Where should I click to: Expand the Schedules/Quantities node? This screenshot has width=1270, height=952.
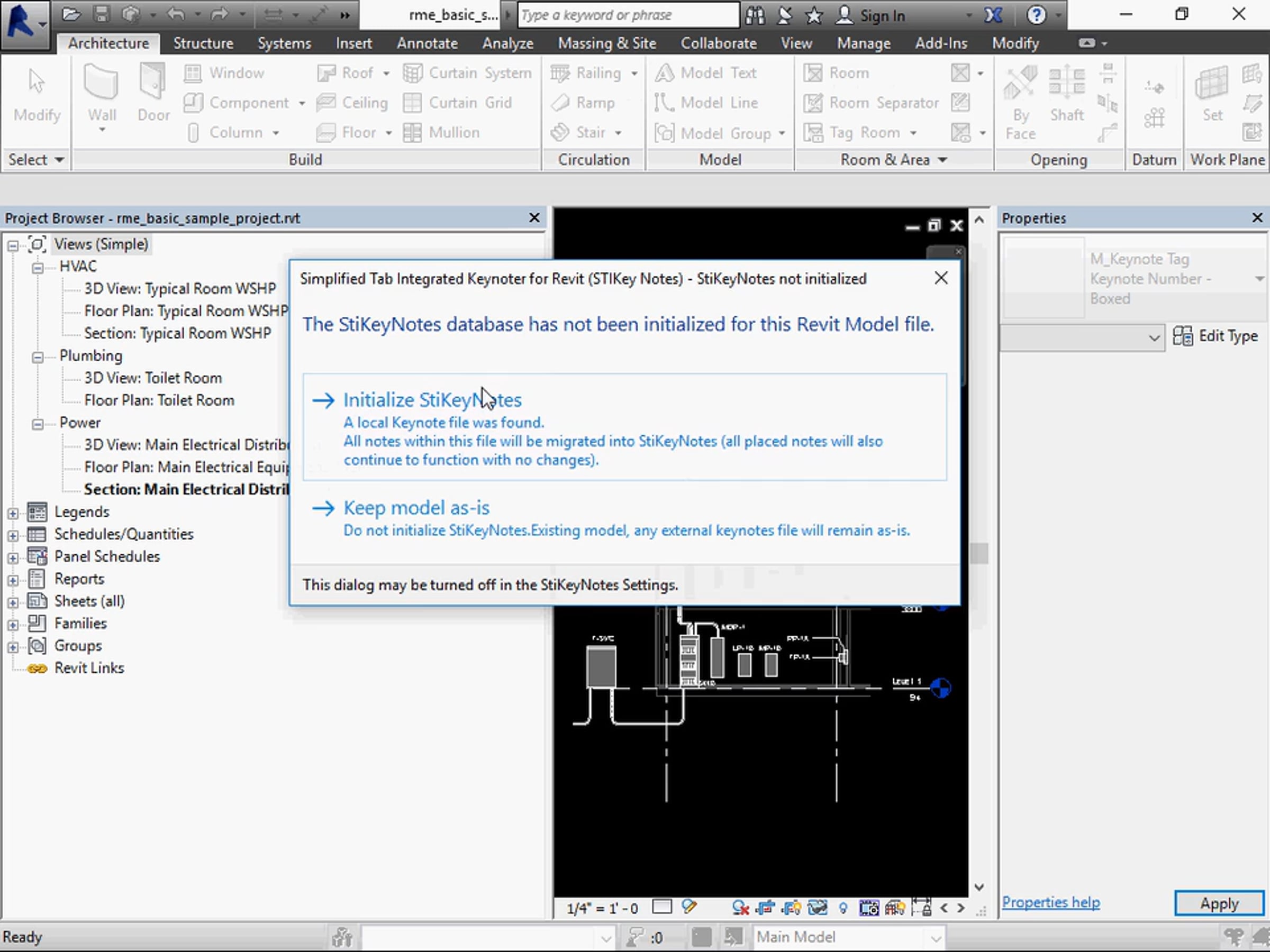[13, 535]
